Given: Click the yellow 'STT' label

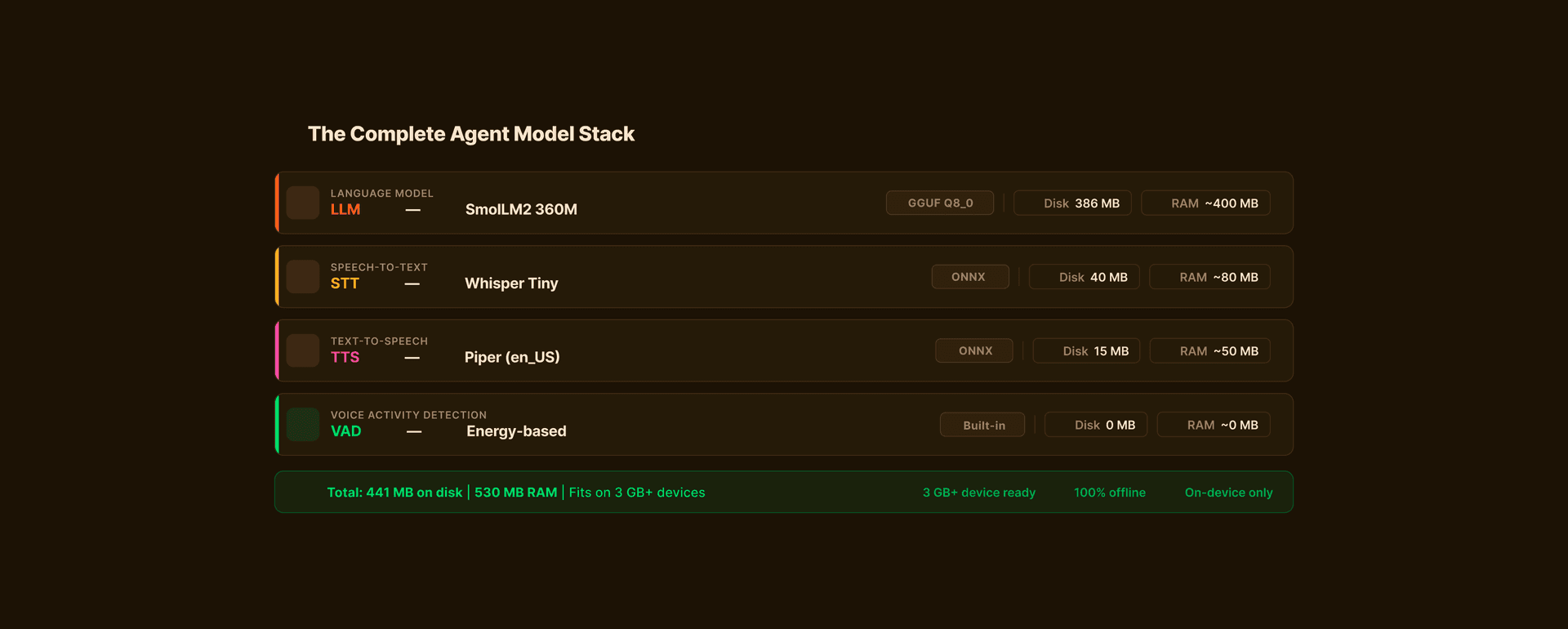Looking at the screenshot, I should coord(345,283).
